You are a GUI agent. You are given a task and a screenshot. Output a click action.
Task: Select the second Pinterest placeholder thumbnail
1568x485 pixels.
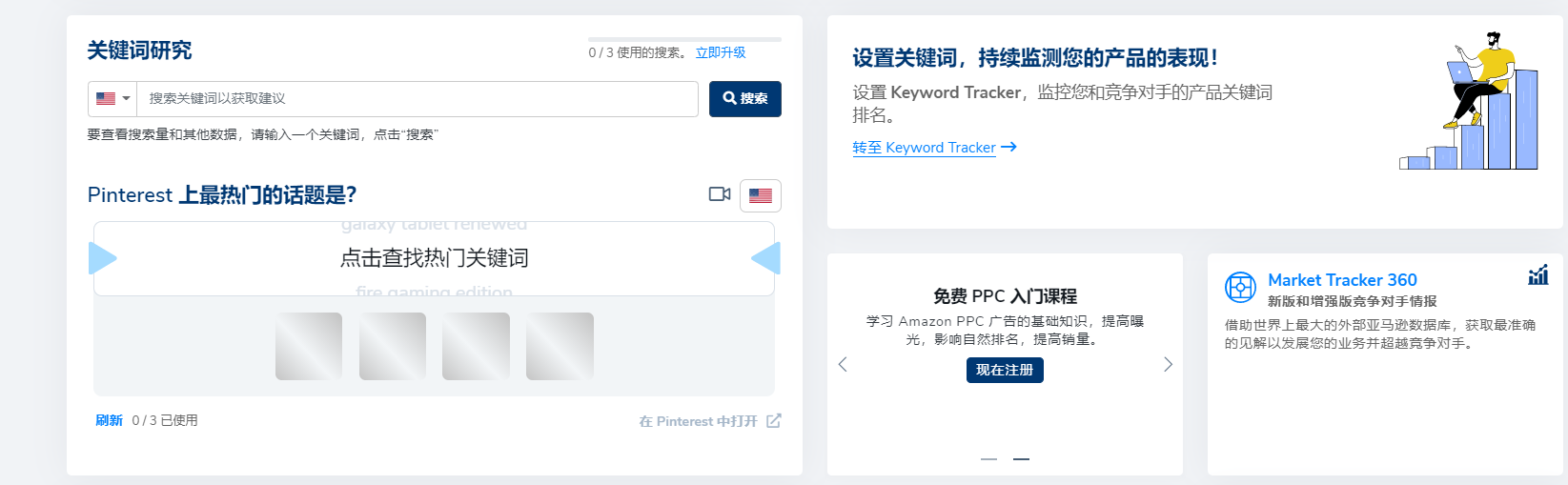coord(393,346)
